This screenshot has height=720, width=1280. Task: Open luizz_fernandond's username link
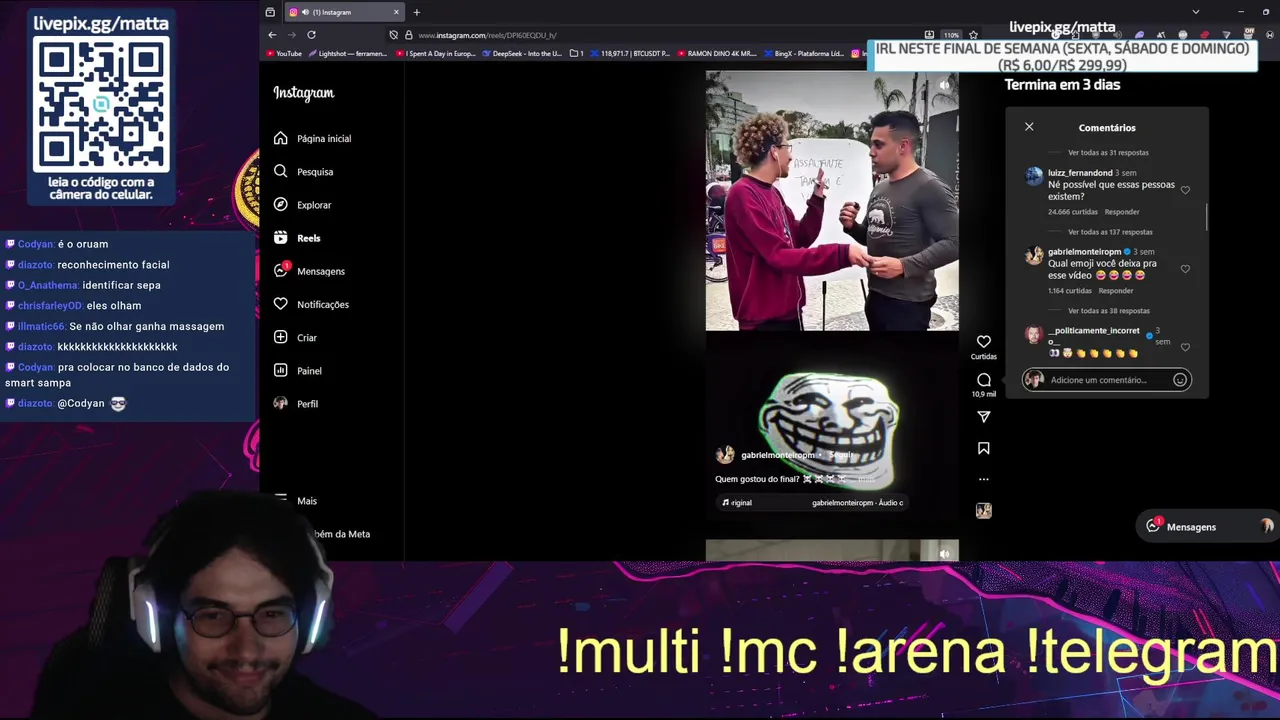1080,173
